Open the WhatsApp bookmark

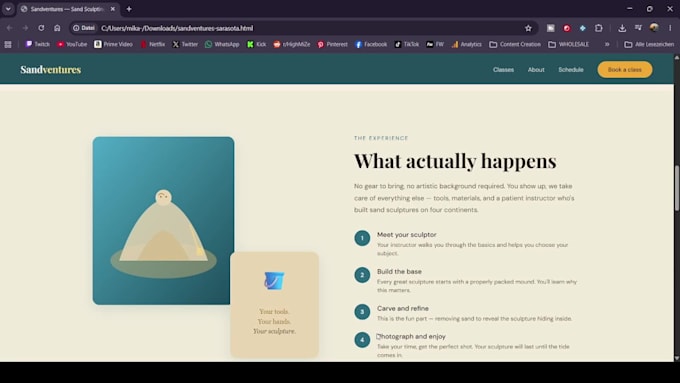(222, 44)
